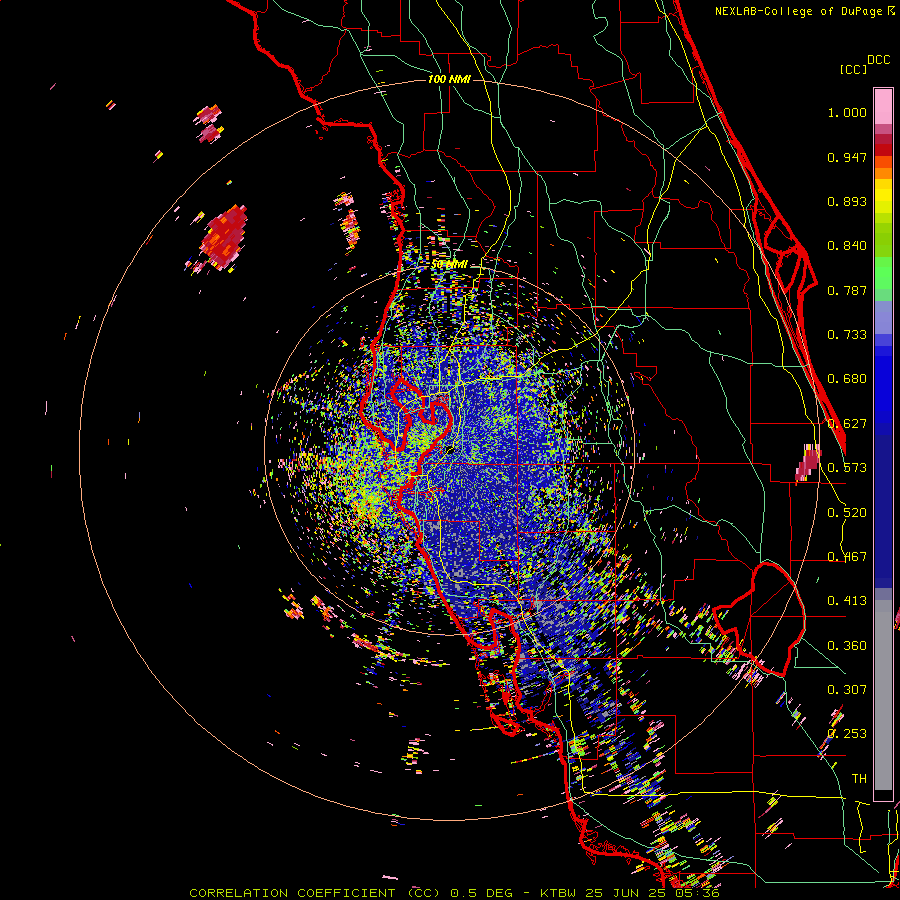This screenshot has height=900, width=900.
Task: Select the 0.840 scale value
Action: click(x=847, y=246)
